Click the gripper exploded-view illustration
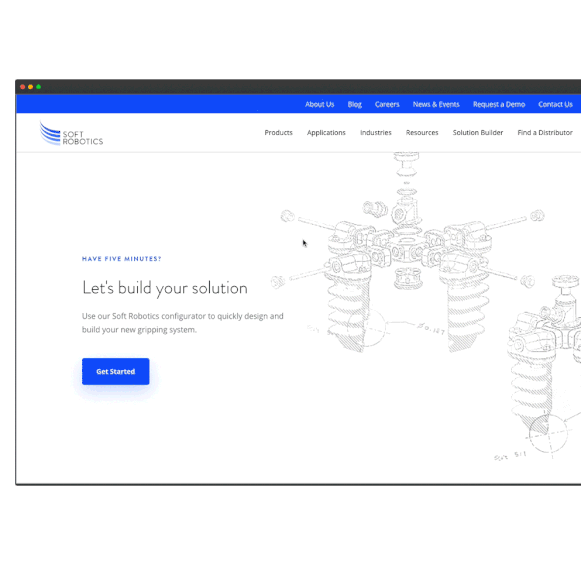Screen dimensions: 581x565 click(408, 252)
